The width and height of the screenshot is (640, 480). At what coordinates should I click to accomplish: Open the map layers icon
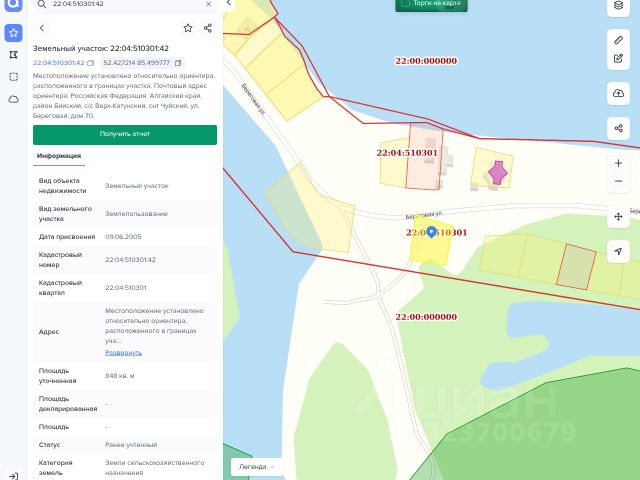point(618,6)
